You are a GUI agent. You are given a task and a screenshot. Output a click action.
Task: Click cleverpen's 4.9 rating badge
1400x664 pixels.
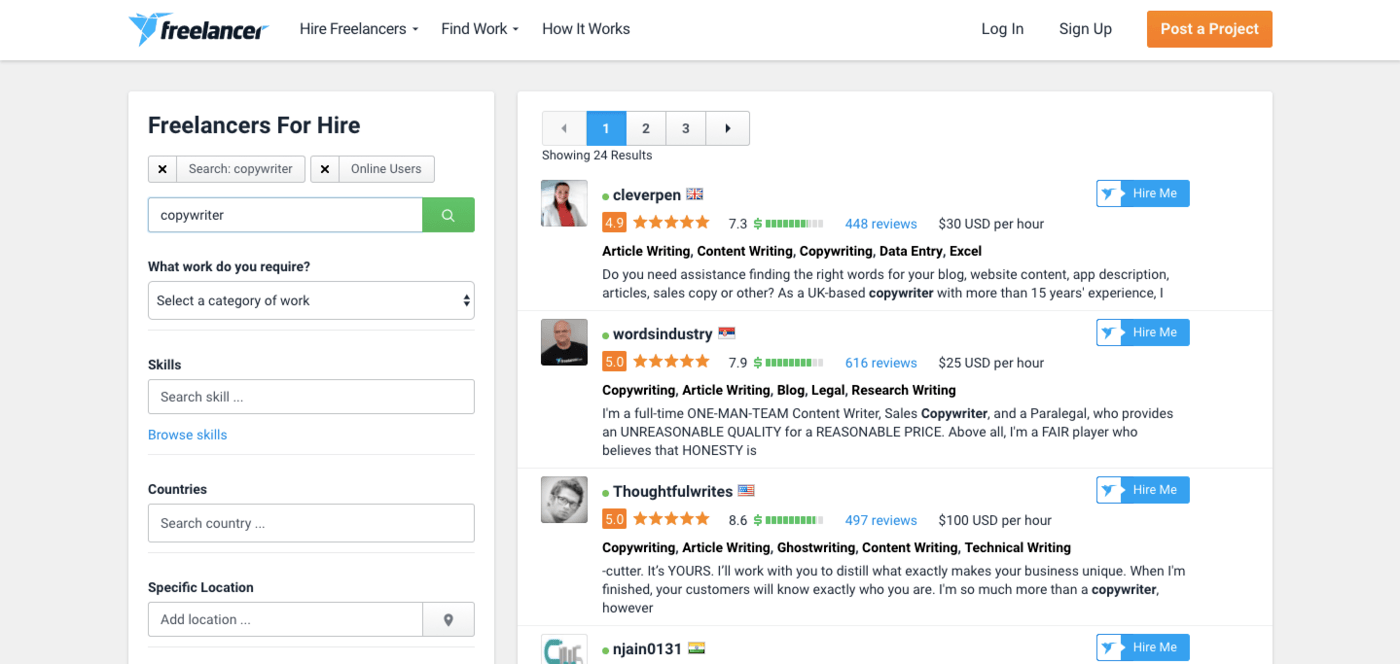point(614,222)
